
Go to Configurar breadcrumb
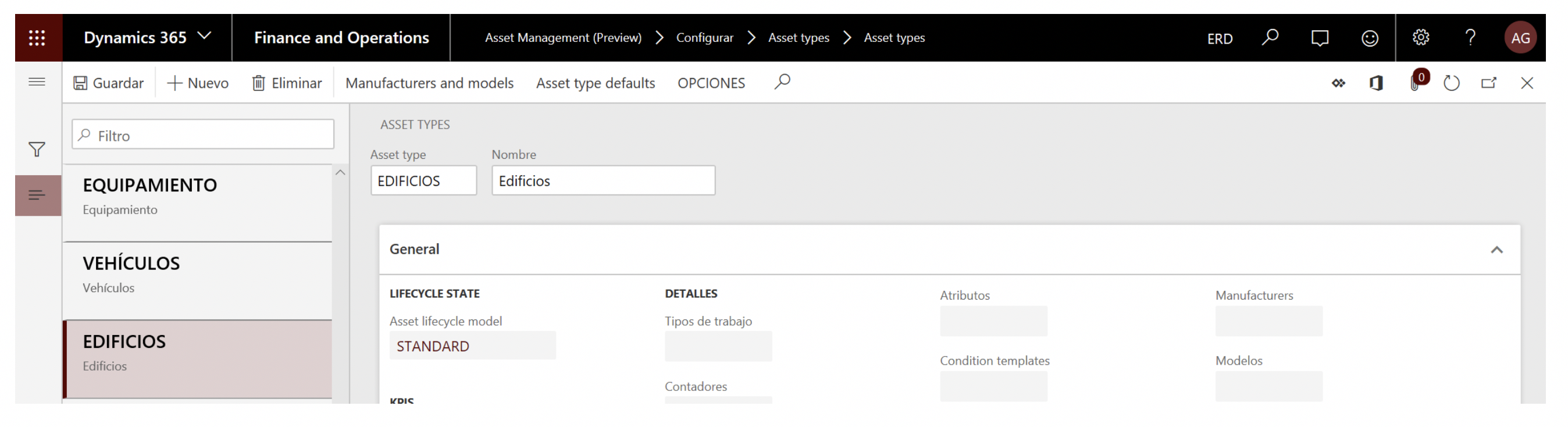pos(704,38)
